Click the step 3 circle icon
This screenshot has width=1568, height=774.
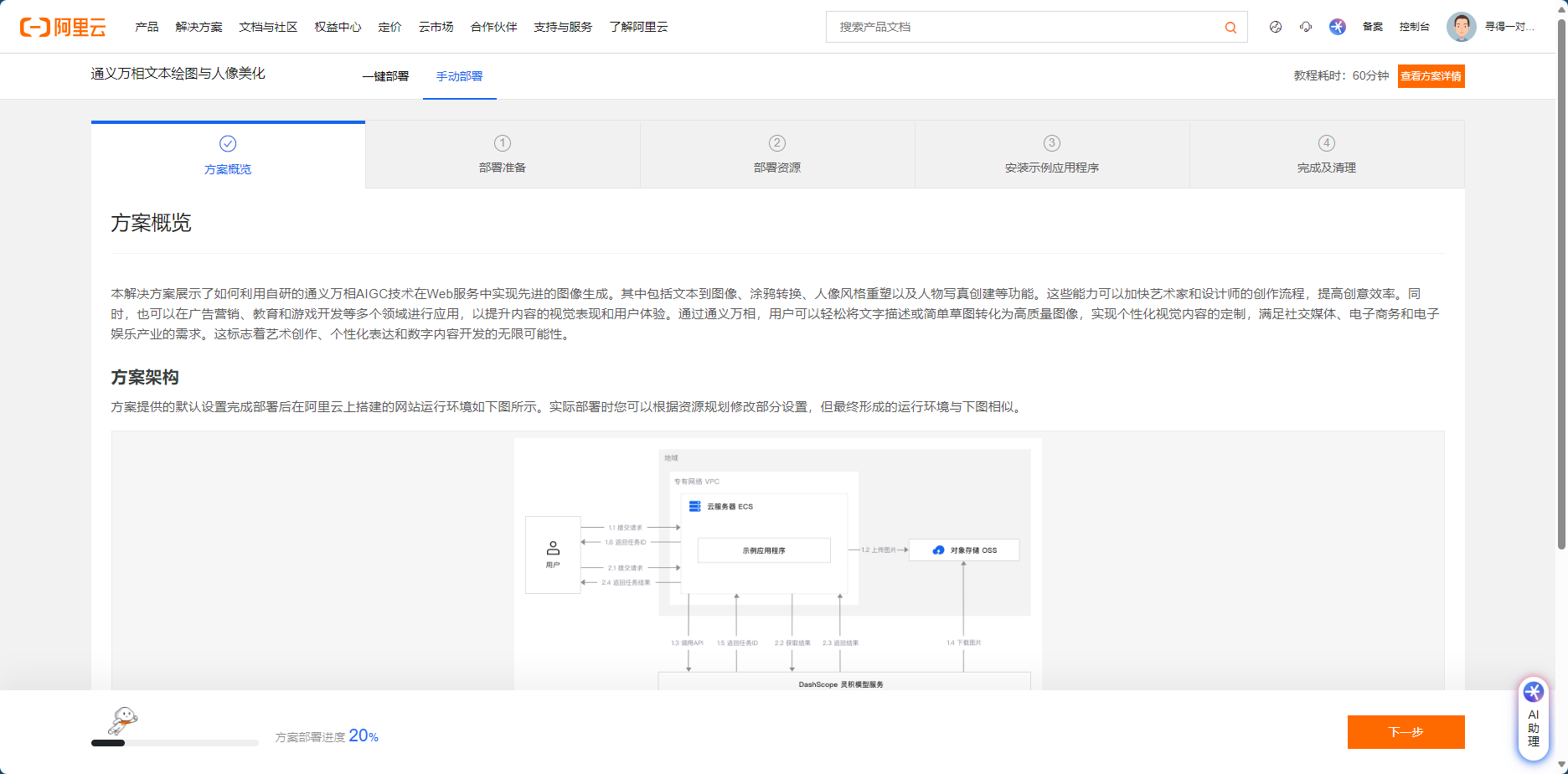click(x=1052, y=142)
